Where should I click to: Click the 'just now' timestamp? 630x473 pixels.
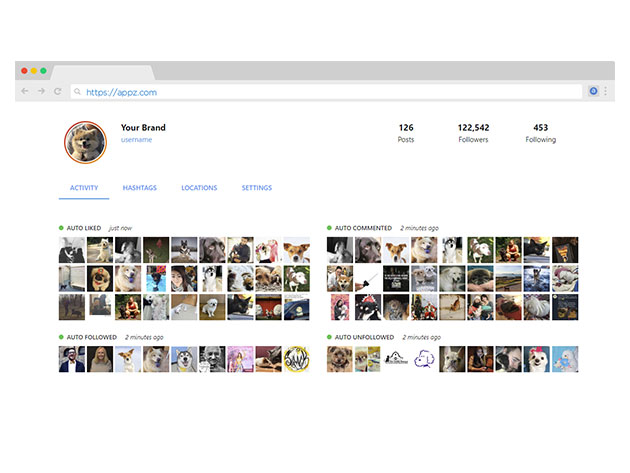pyautogui.click(x=120, y=228)
